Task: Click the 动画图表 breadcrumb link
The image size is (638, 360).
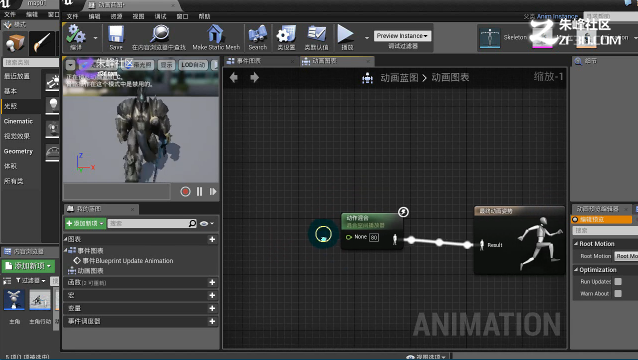Action: (x=450, y=78)
